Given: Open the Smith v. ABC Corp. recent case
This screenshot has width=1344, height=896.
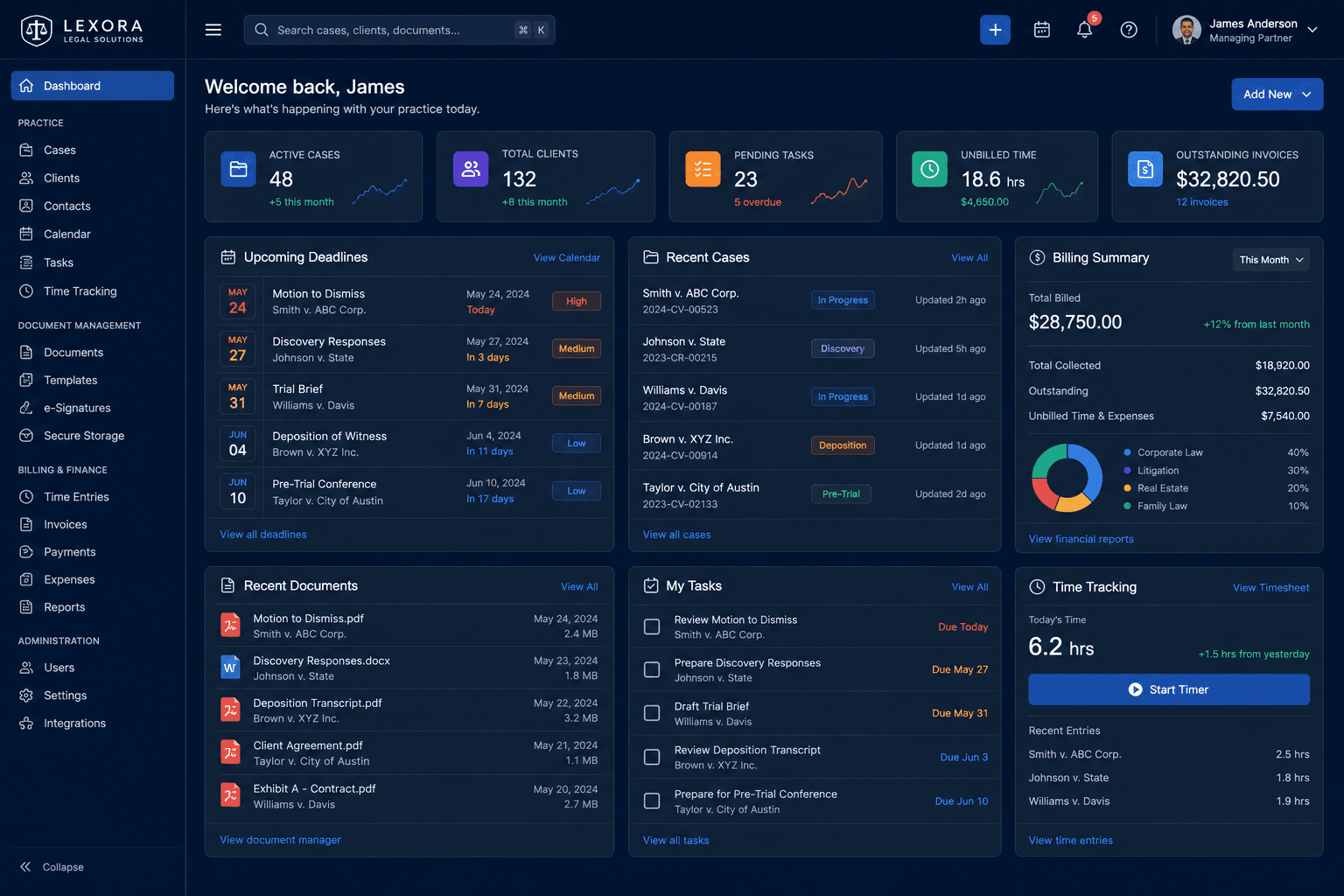Looking at the screenshot, I should (x=815, y=300).
